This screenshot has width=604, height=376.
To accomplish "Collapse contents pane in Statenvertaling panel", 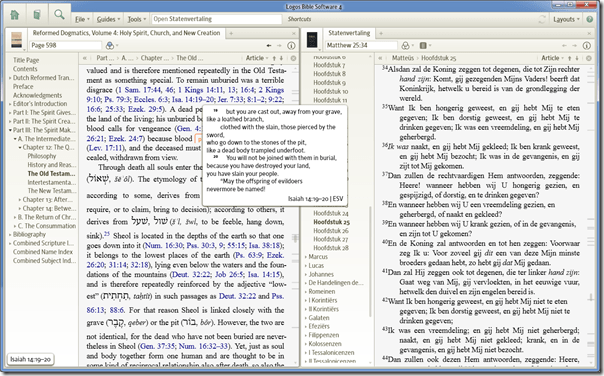I will click(x=380, y=58).
